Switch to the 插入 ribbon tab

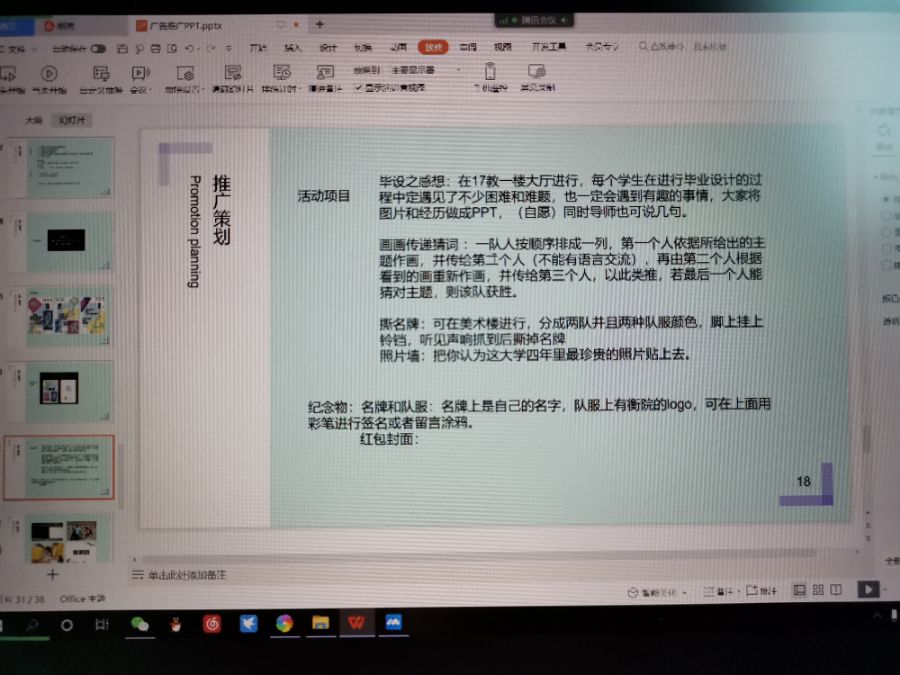(x=292, y=47)
